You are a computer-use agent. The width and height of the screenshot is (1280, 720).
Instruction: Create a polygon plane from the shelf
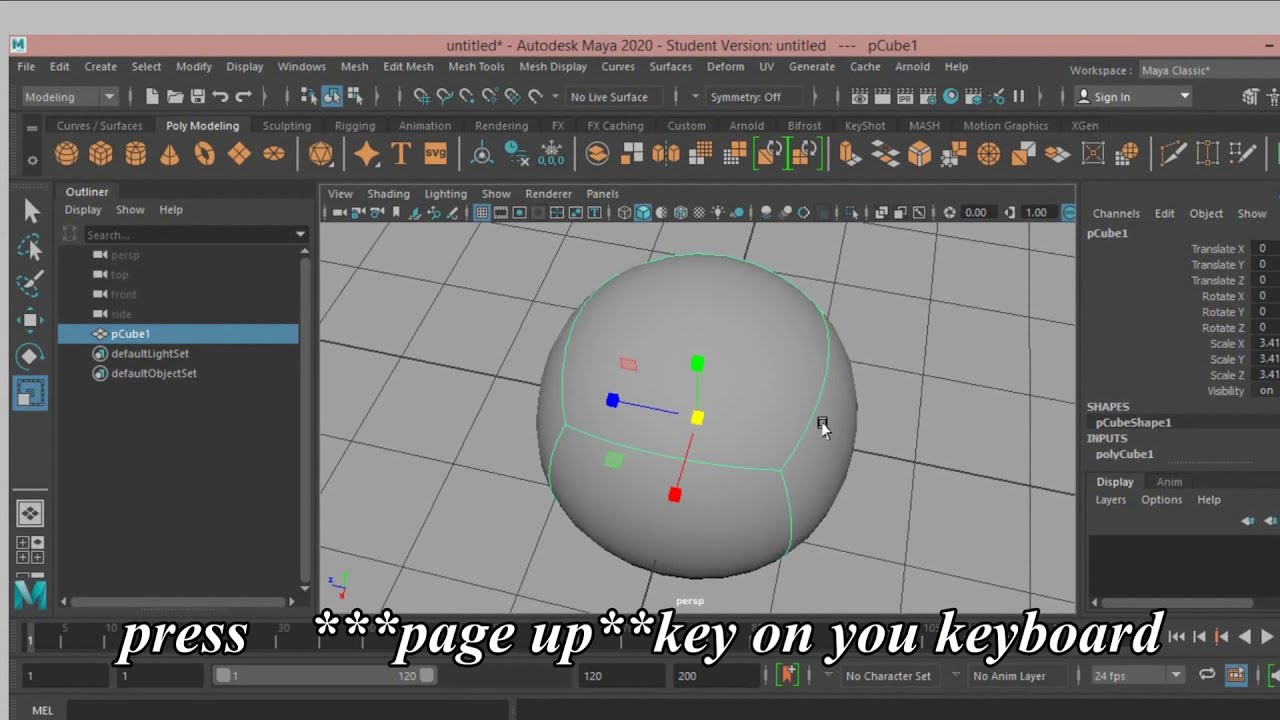click(x=239, y=154)
